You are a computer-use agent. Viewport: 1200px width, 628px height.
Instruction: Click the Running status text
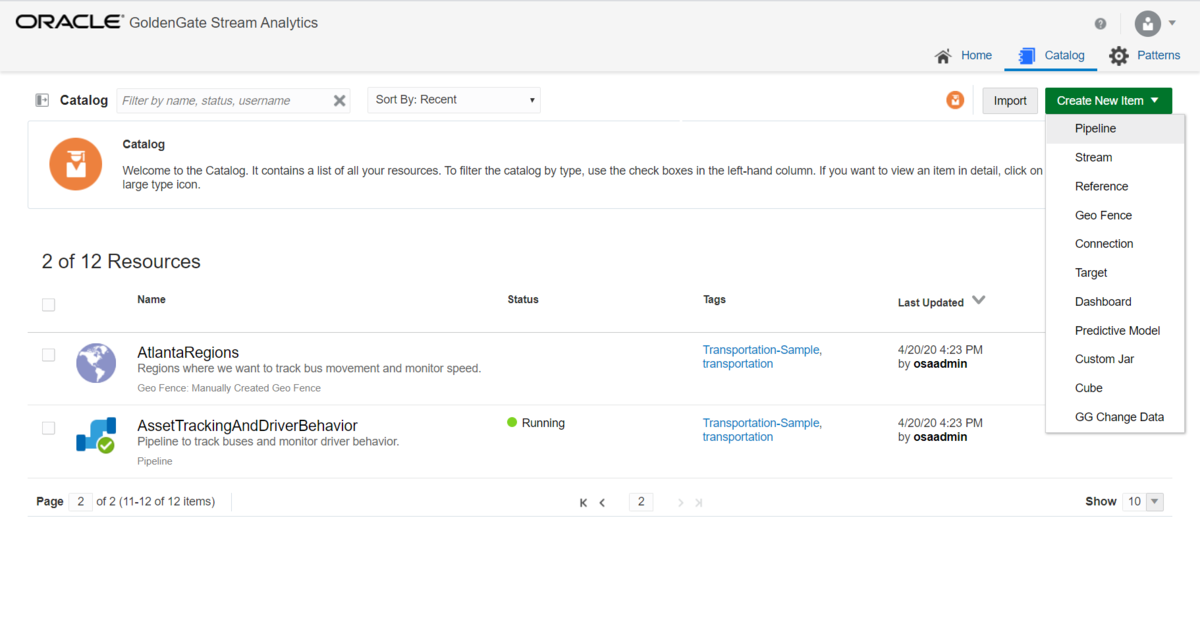point(543,423)
